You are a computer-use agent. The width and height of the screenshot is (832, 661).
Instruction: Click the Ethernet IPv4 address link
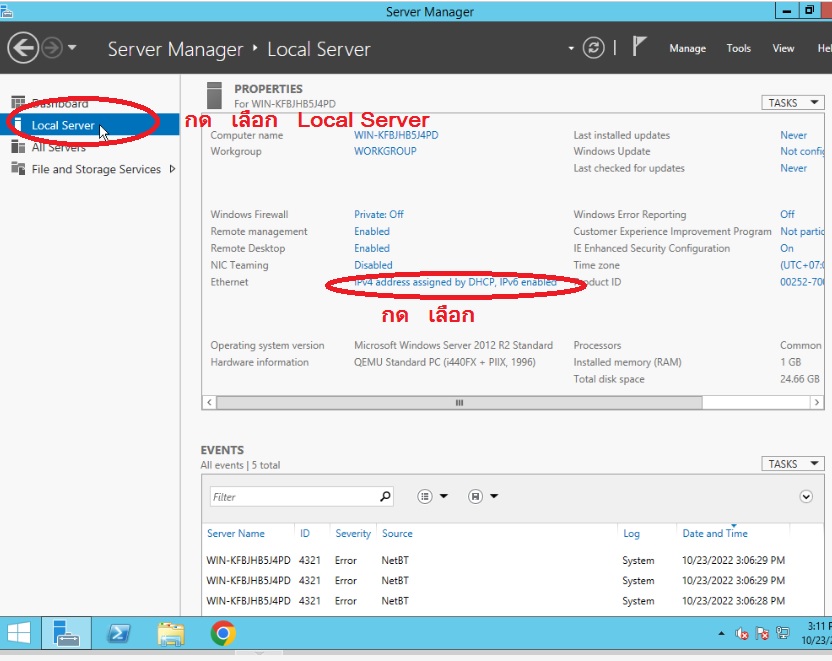455,283
